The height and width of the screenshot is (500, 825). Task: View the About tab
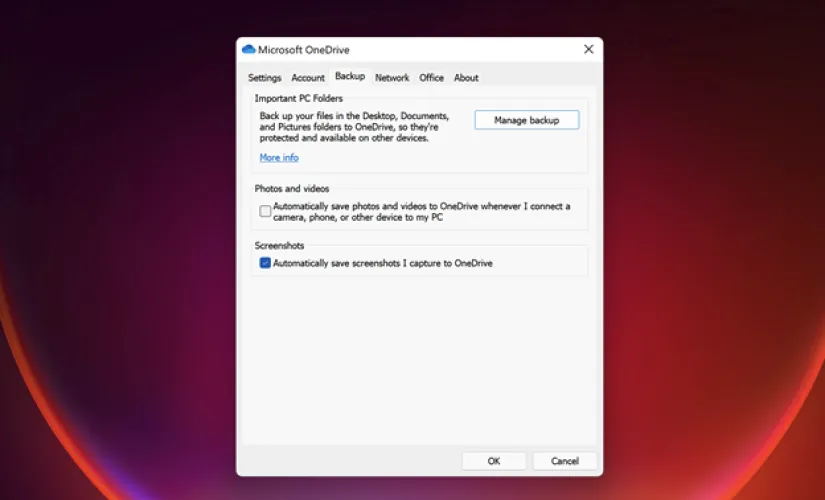point(466,78)
